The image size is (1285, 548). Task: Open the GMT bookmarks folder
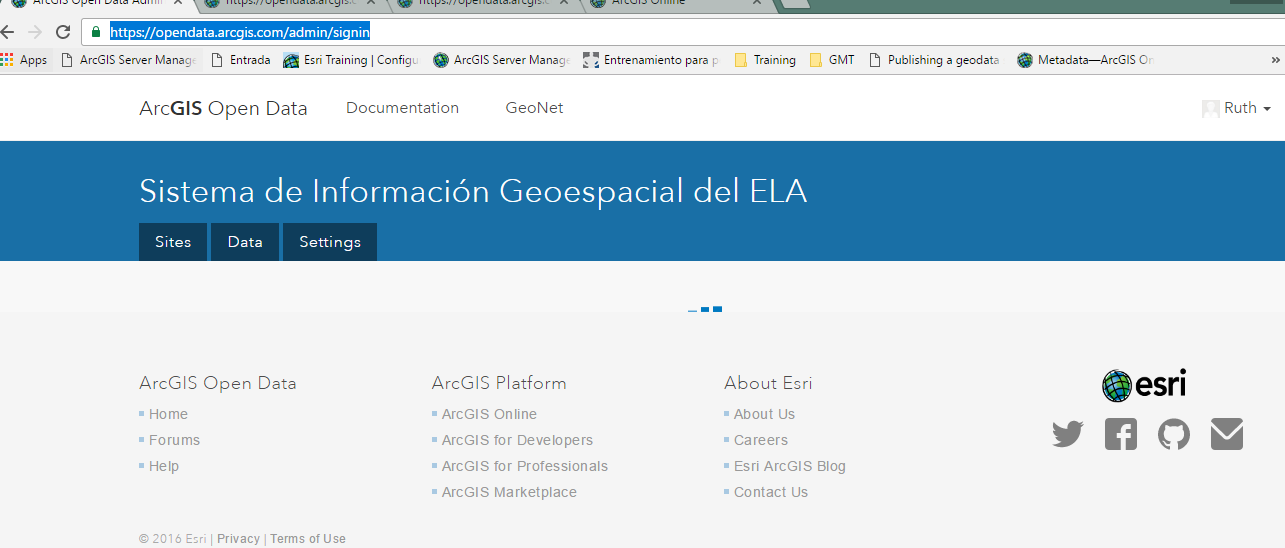[832, 60]
